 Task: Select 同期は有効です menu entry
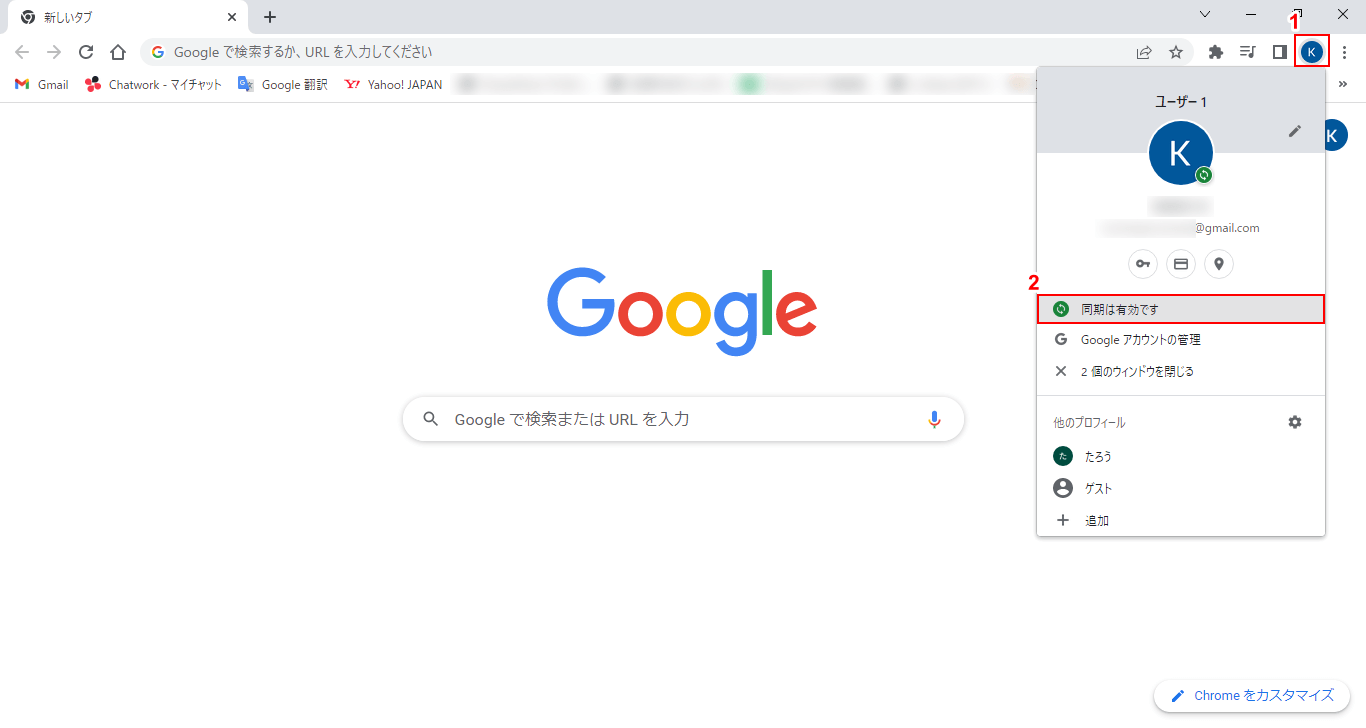(x=1181, y=310)
